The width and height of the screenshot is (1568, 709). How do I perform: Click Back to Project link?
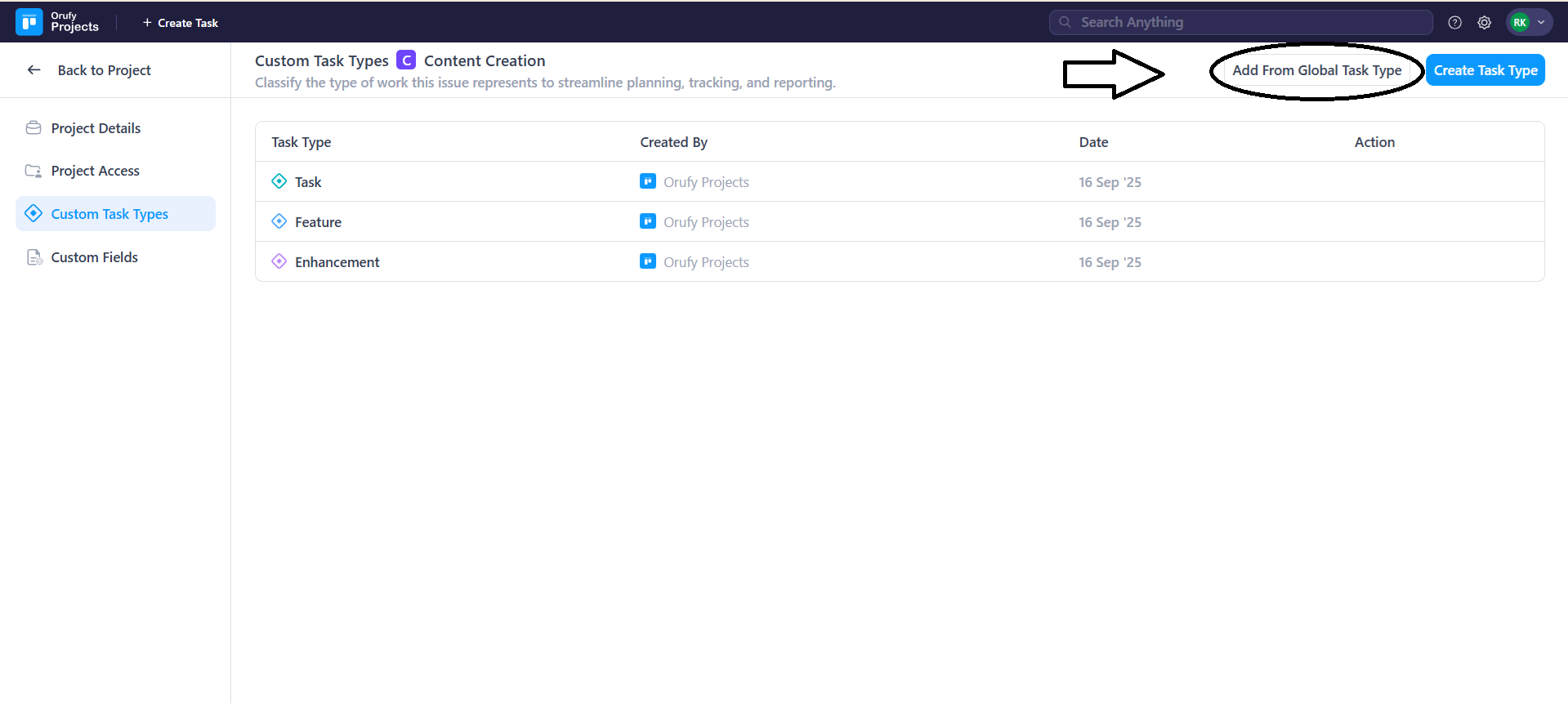tap(104, 70)
